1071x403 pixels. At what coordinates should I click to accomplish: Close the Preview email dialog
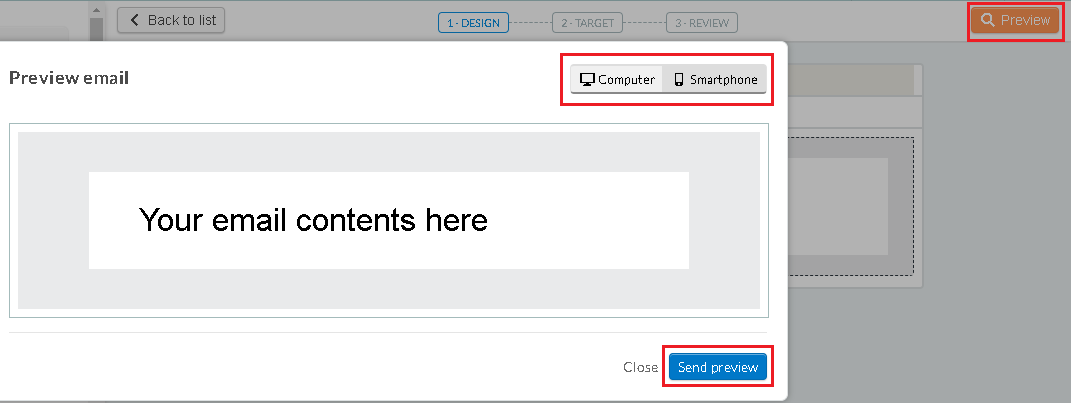click(640, 367)
